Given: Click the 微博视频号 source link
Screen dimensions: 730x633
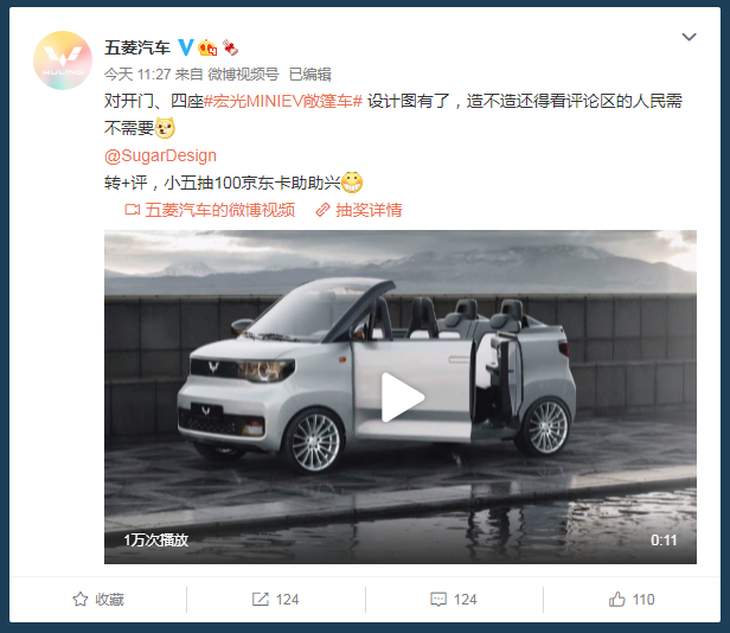Looking at the screenshot, I should click(x=243, y=74).
